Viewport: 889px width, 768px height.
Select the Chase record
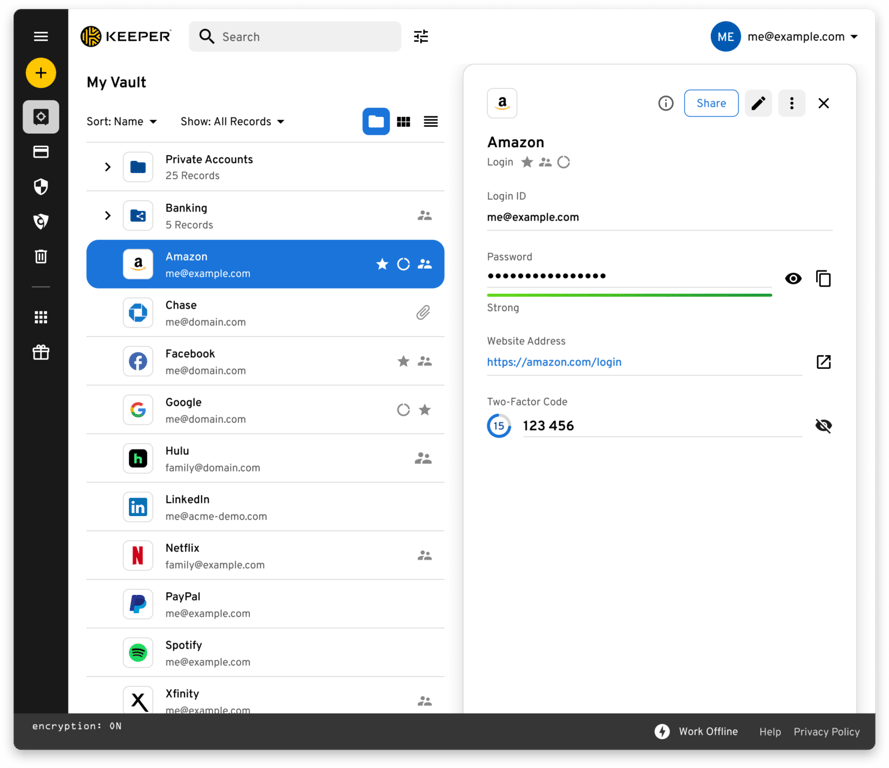pos(265,313)
